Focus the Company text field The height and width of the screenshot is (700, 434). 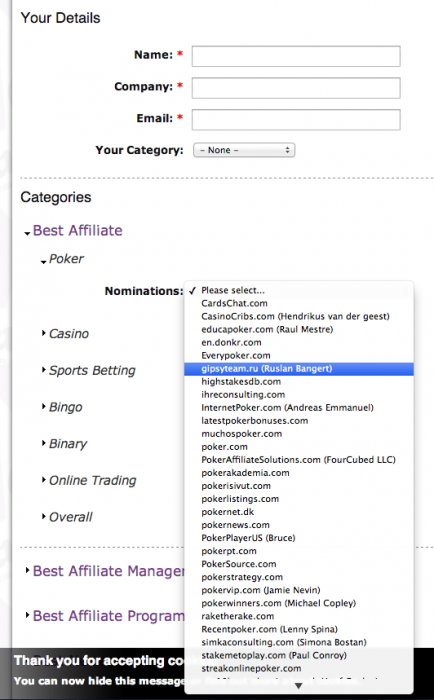(x=296, y=88)
